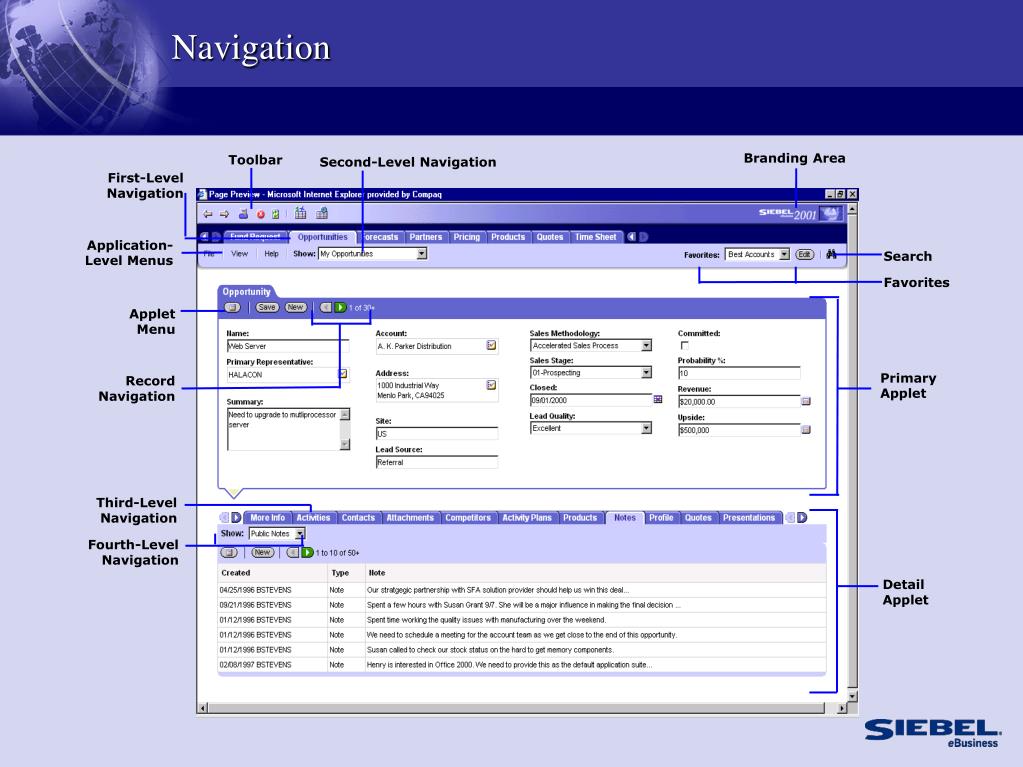
Task: Click the Probability % field
Action: (739, 373)
